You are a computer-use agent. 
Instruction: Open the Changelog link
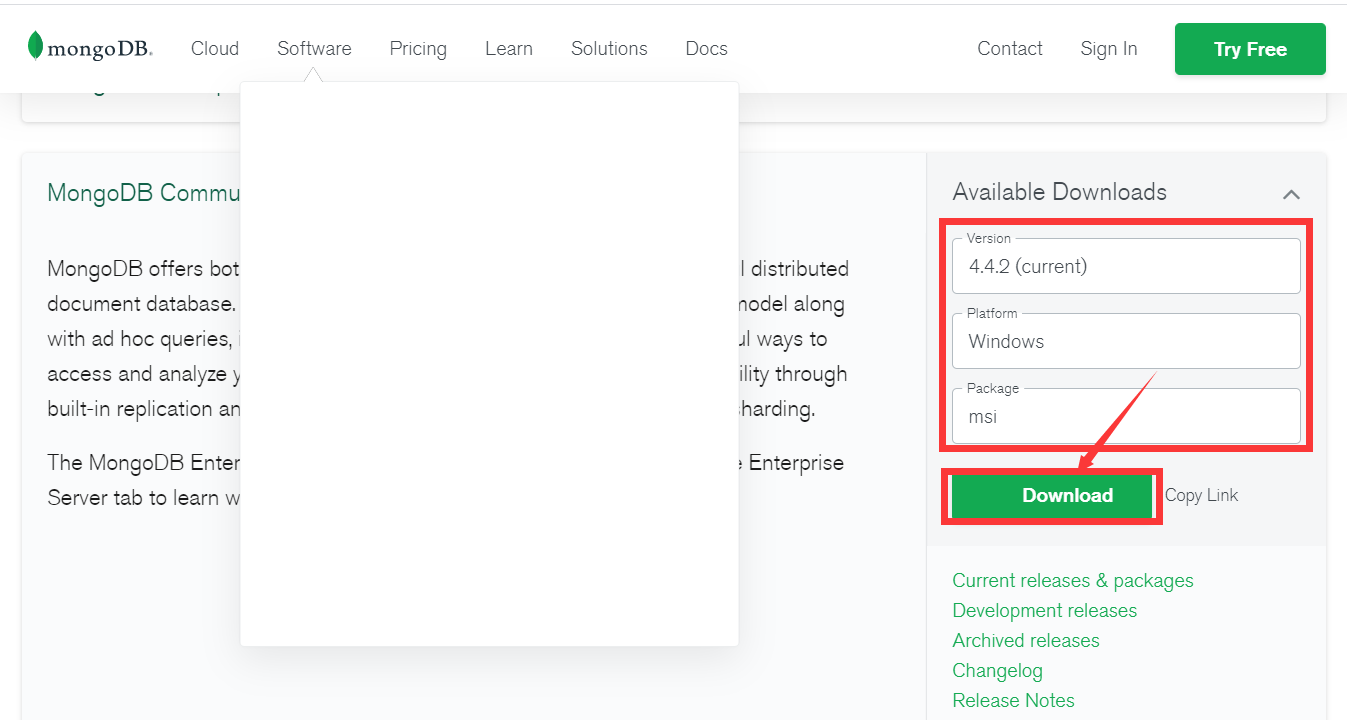tap(998, 671)
